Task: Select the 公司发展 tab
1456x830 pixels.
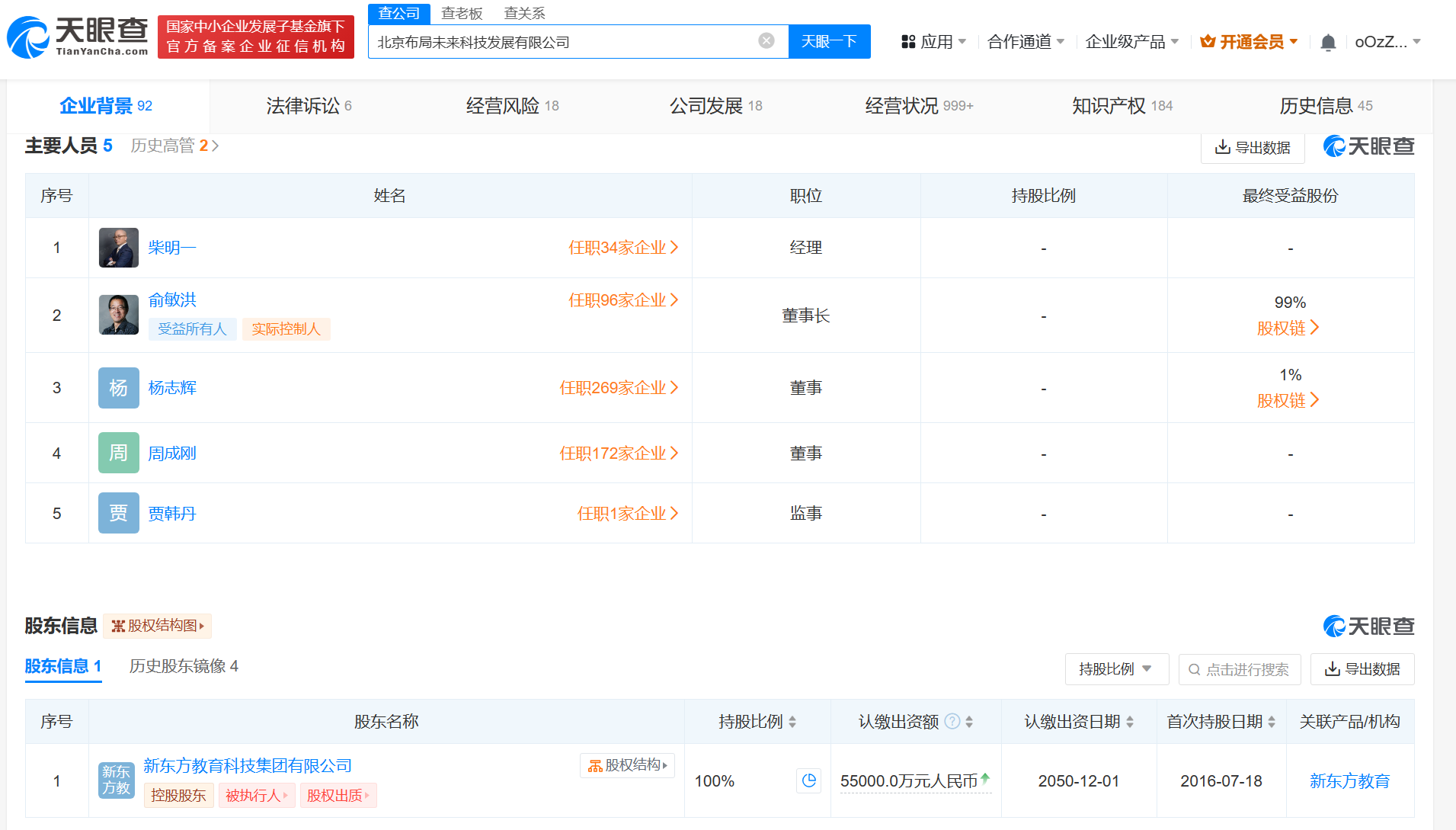Action: [x=715, y=106]
